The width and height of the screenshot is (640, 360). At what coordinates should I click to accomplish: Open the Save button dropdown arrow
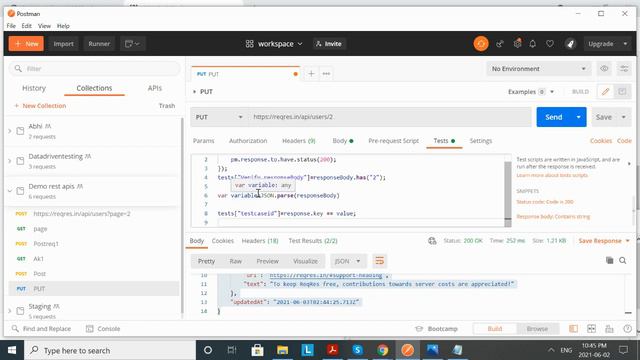point(624,117)
